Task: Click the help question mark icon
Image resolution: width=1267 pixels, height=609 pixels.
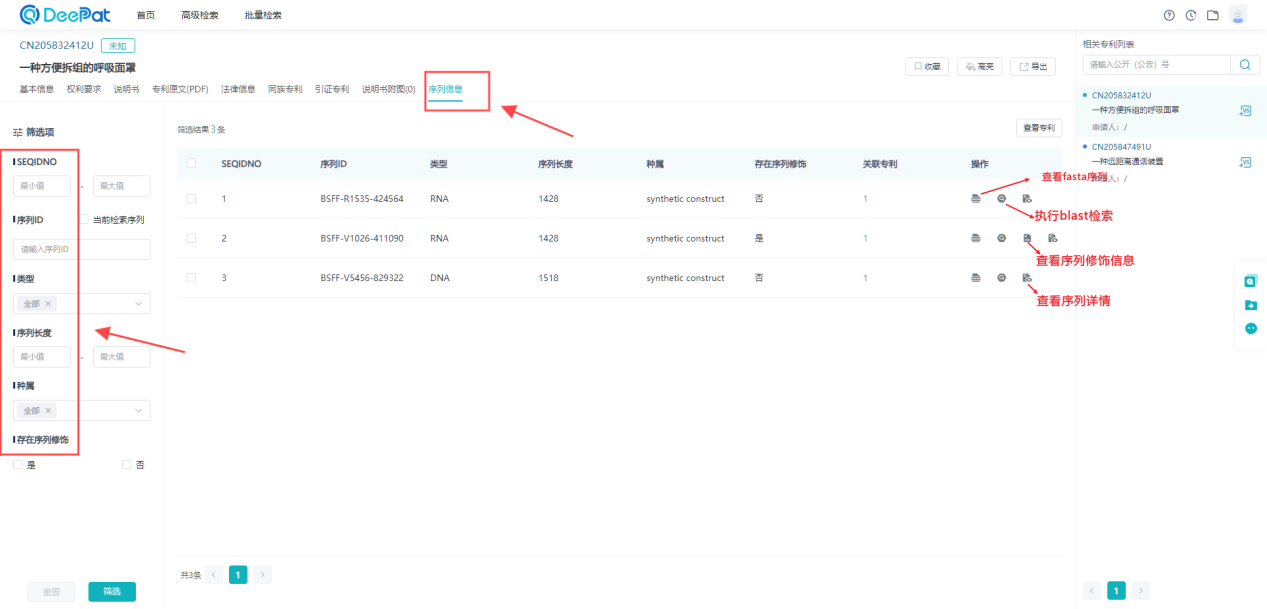Action: 1169,15
